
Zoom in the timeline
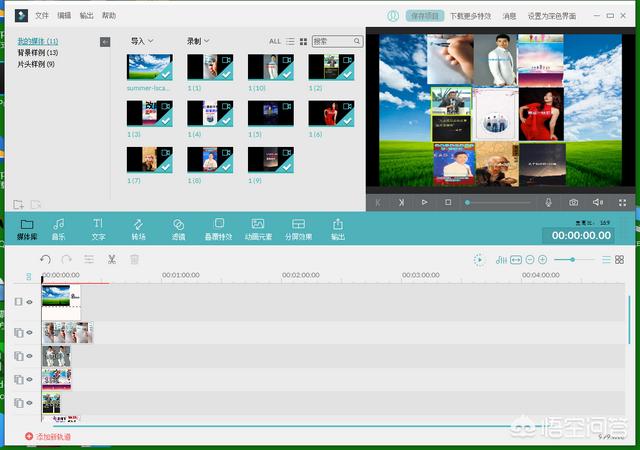[x=542, y=260]
